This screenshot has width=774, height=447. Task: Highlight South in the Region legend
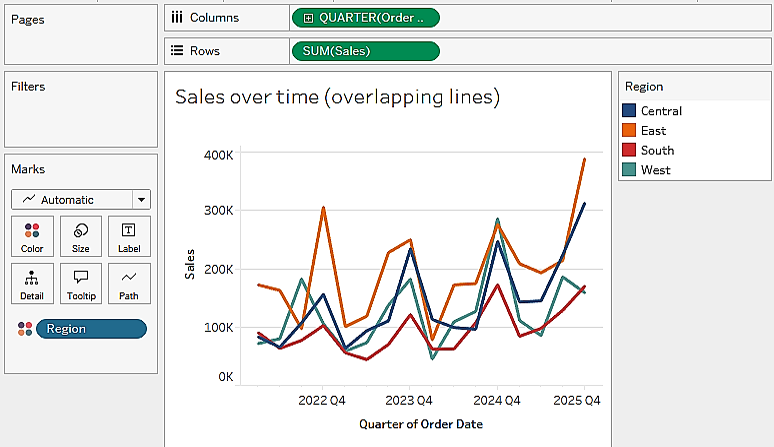click(x=656, y=150)
